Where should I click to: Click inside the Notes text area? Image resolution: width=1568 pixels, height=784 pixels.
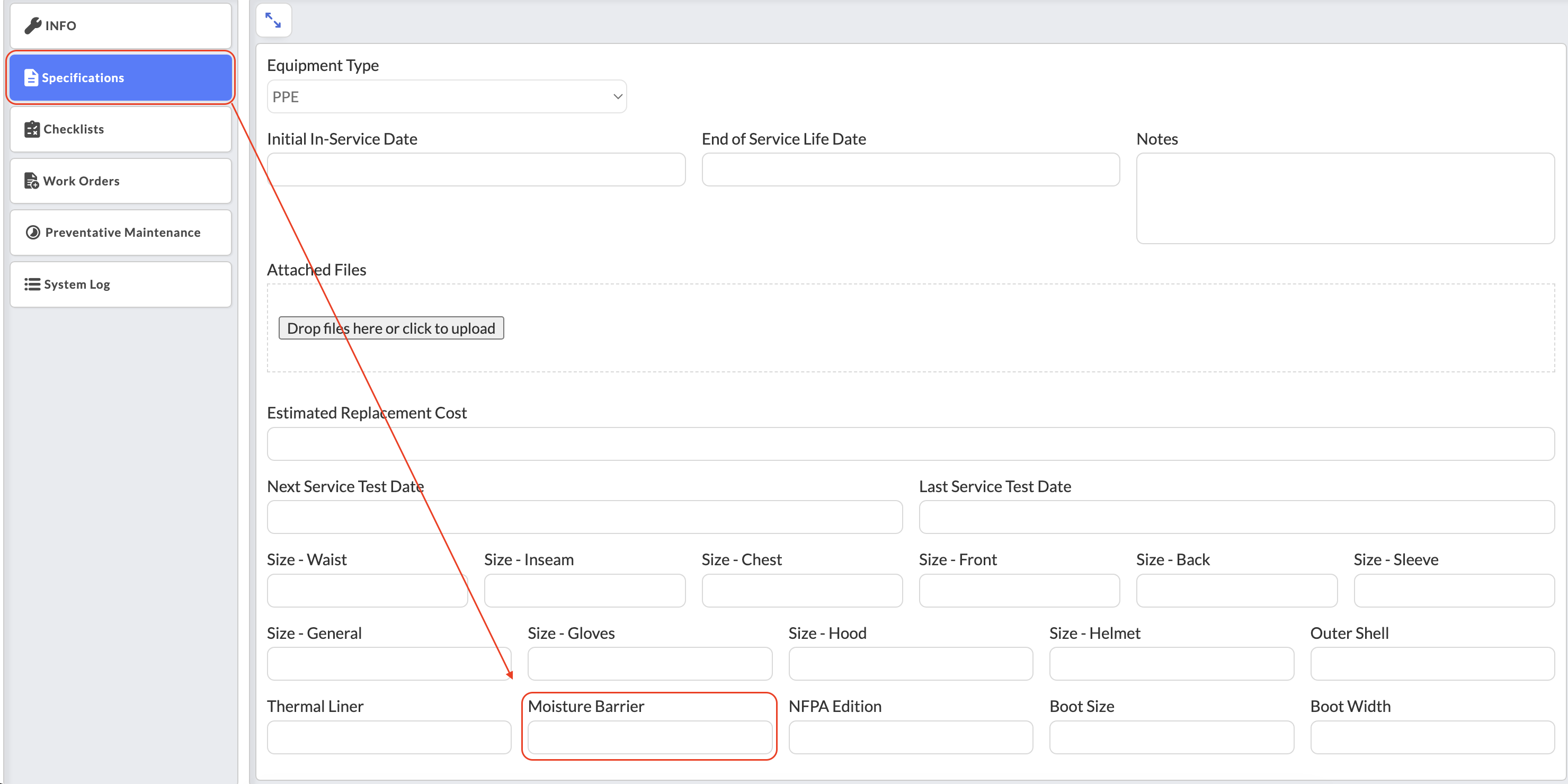click(x=1345, y=199)
